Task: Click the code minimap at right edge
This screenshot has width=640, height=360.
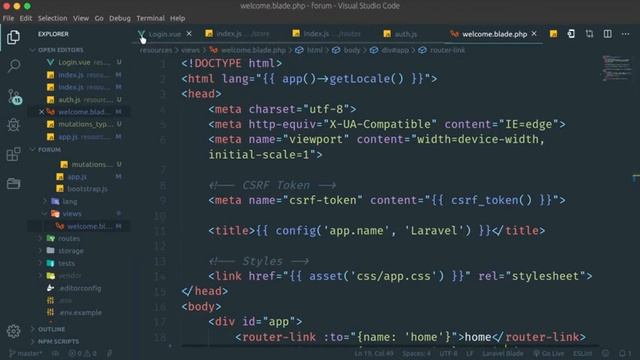Action: point(616,68)
